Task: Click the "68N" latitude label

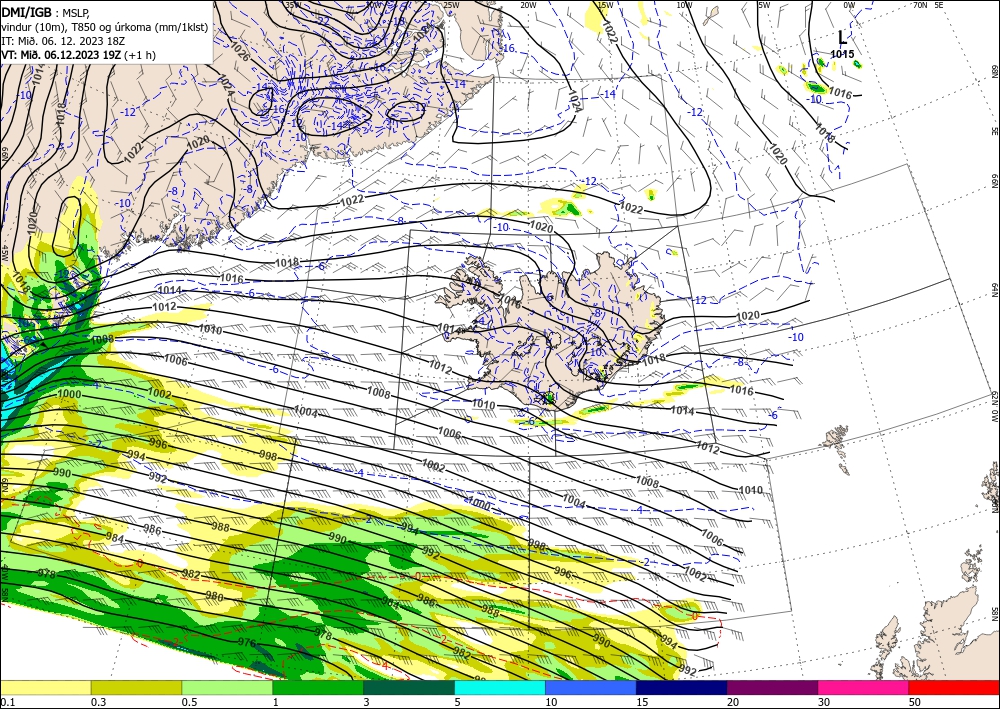Action: (x=994, y=70)
